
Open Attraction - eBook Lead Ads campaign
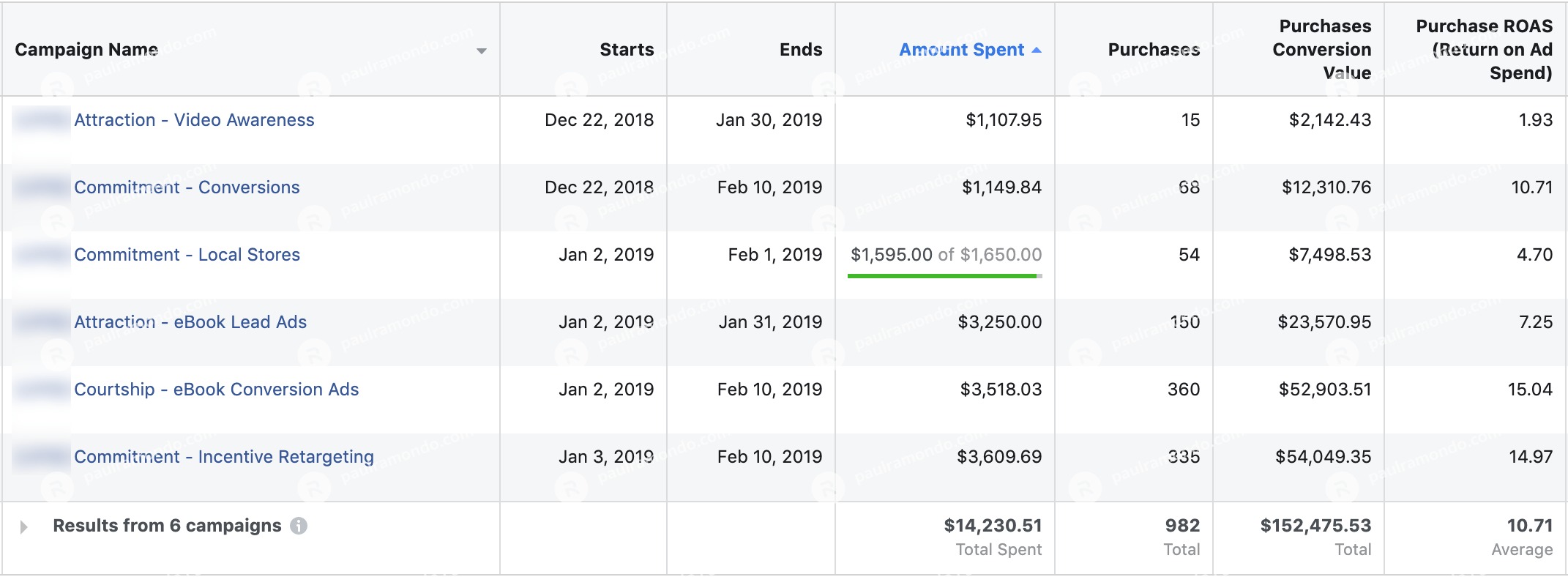pos(190,322)
